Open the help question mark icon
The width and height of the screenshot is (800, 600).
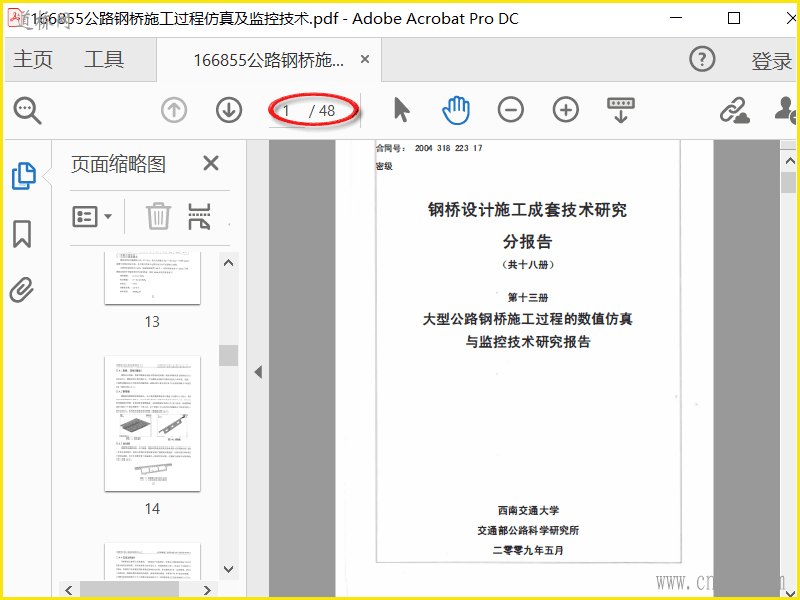(702, 59)
